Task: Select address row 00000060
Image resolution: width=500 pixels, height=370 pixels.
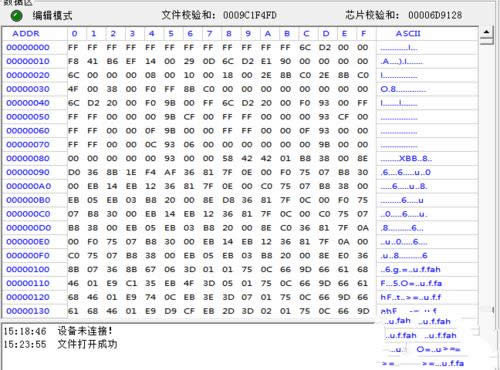Action: (28, 131)
